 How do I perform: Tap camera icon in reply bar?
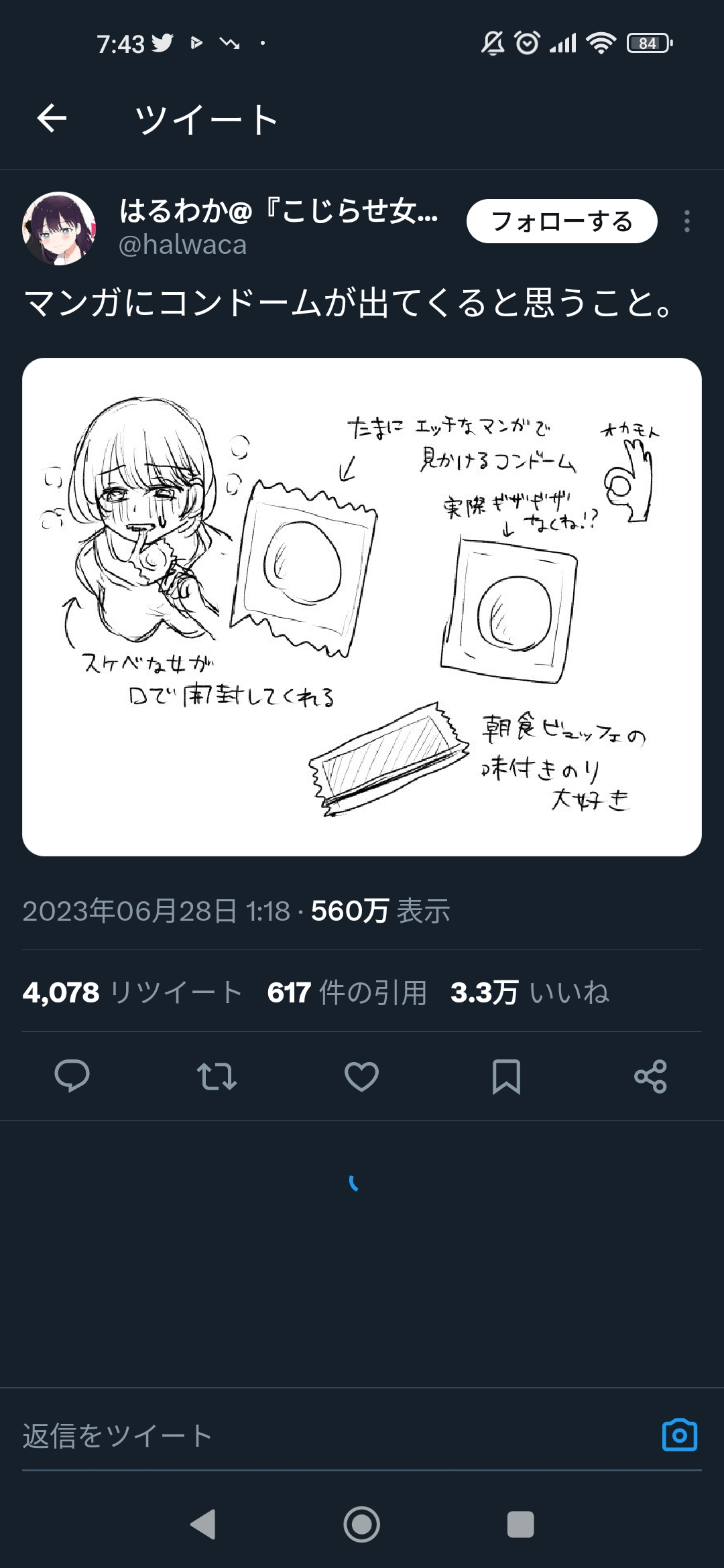680,1435
